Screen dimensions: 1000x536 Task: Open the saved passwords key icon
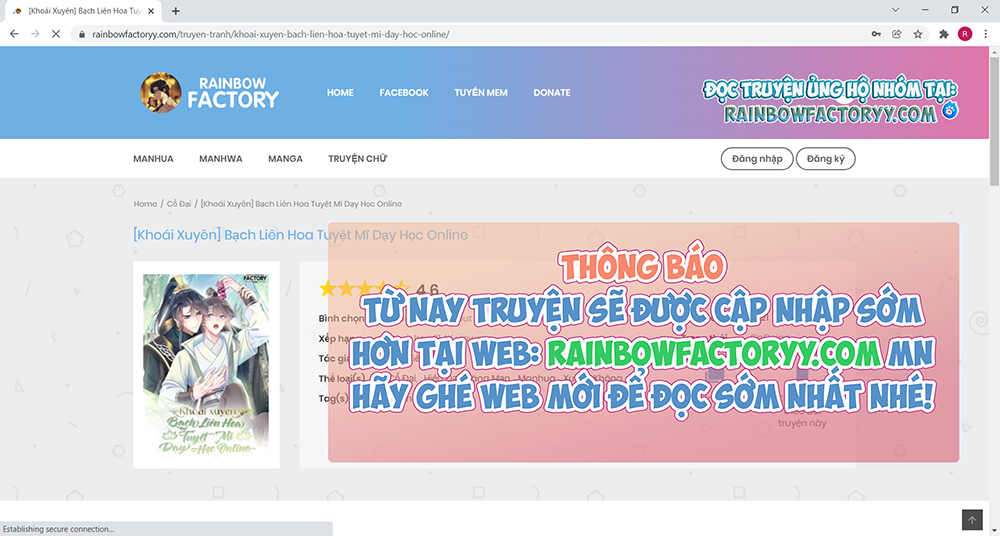tap(876, 34)
